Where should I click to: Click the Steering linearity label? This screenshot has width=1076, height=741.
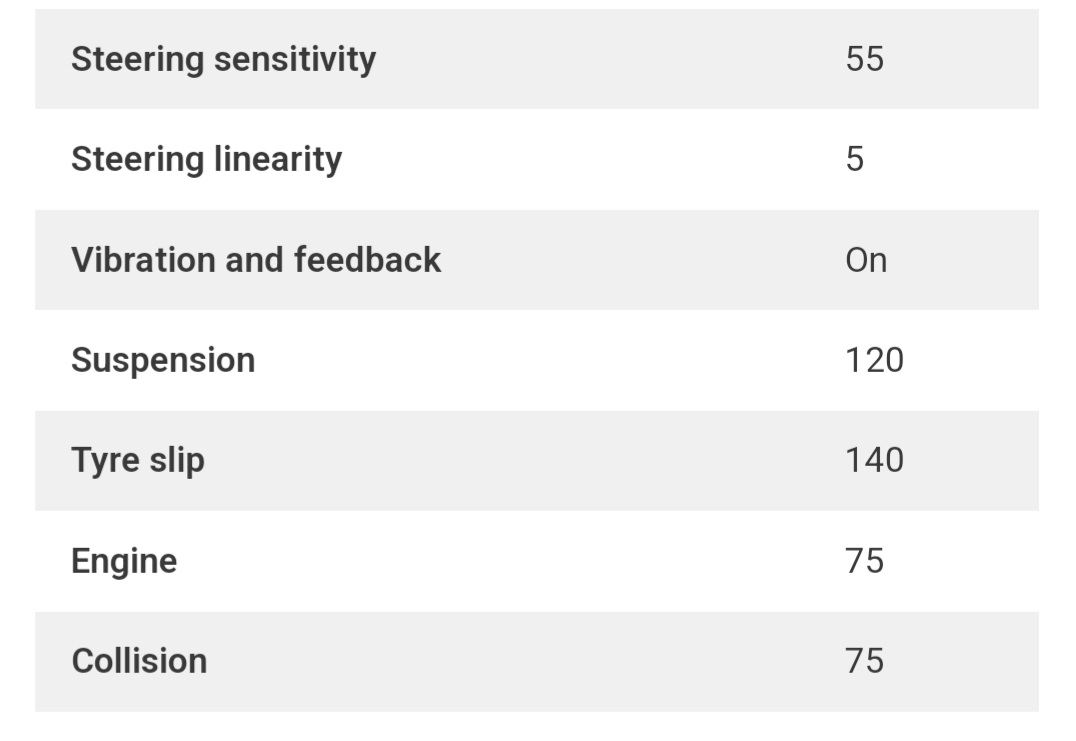point(206,159)
